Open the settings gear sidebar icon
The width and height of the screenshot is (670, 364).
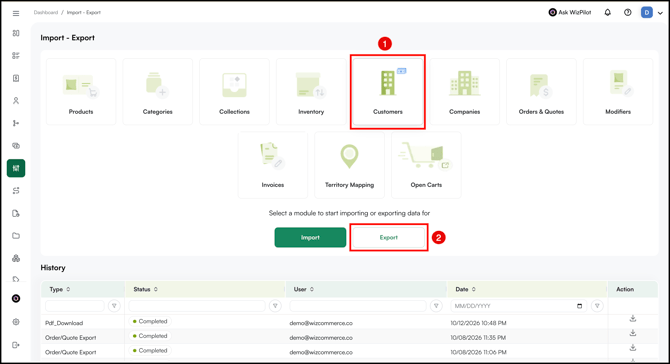pos(16,322)
